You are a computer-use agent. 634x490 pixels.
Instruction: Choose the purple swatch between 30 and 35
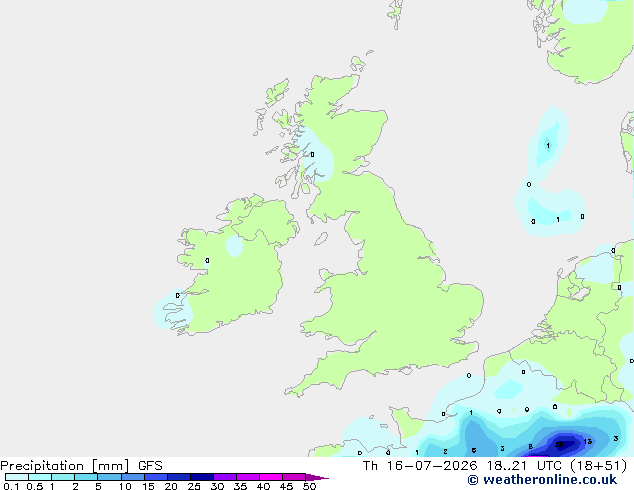(225, 477)
